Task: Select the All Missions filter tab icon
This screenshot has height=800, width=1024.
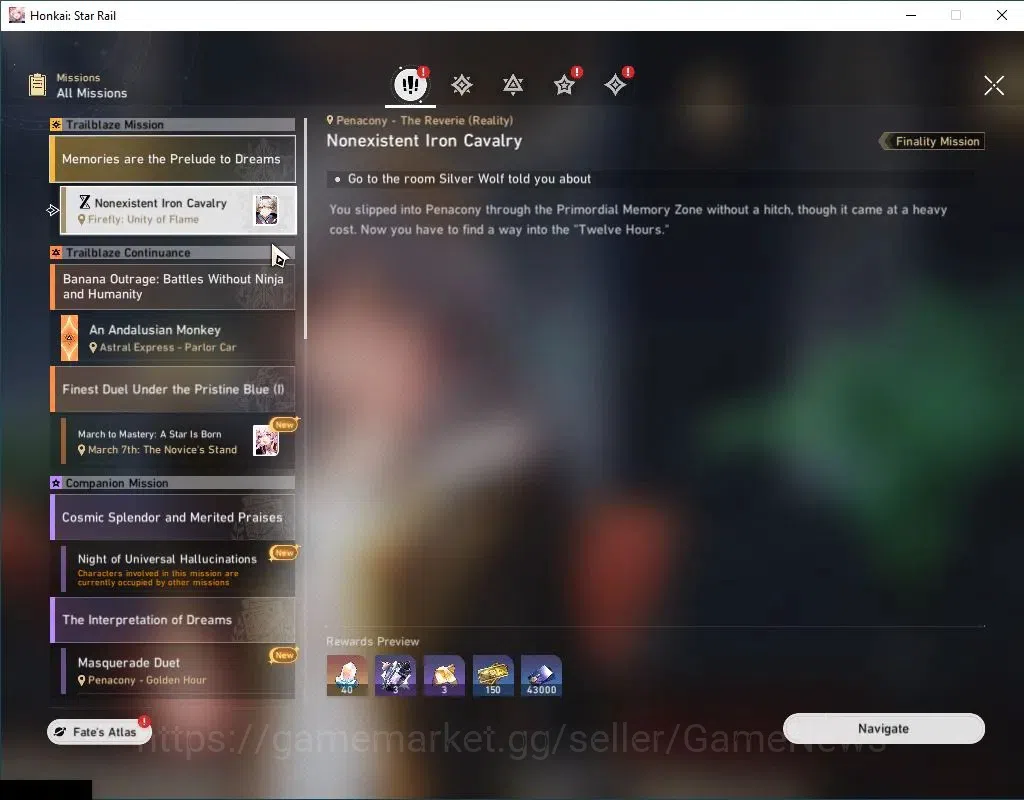Action: click(410, 84)
